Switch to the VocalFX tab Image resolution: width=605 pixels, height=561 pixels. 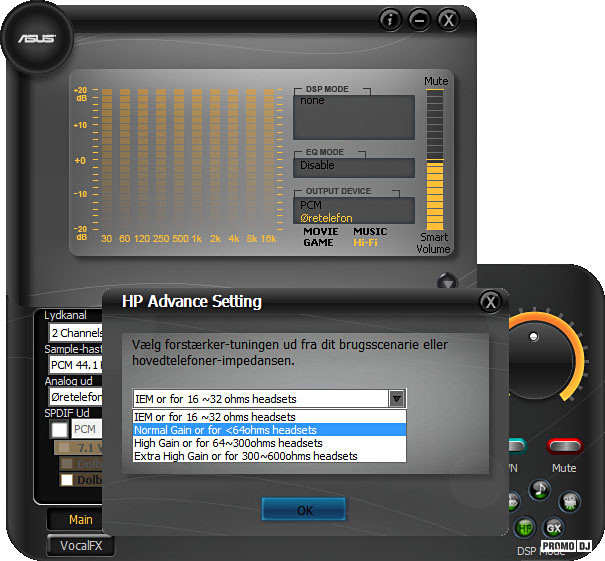click(80, 546)
